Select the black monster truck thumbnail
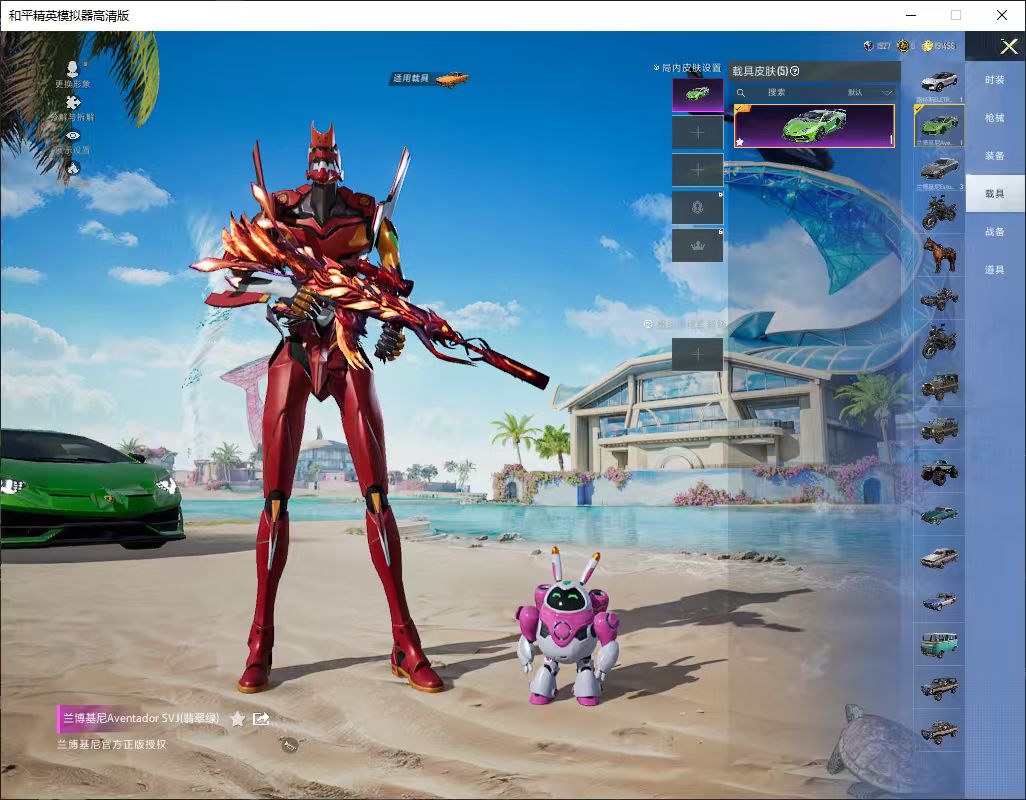Image resolution: width=1026 pixels, height=800 pixels. pos(940,472)
